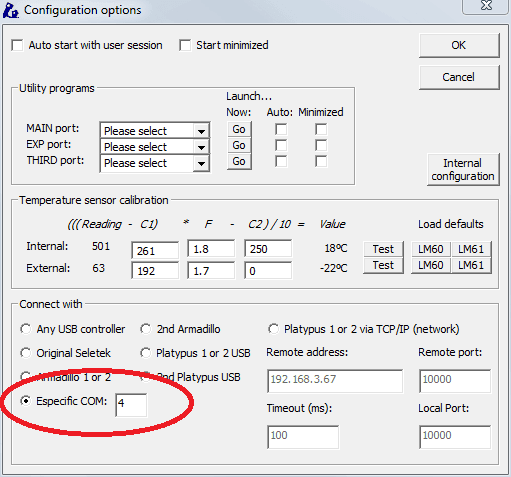This screenshot has height=477, width=511.
Task: Test the Internal temperature sensor calibration
Action: pyautogui.click(x=383, y=249)
